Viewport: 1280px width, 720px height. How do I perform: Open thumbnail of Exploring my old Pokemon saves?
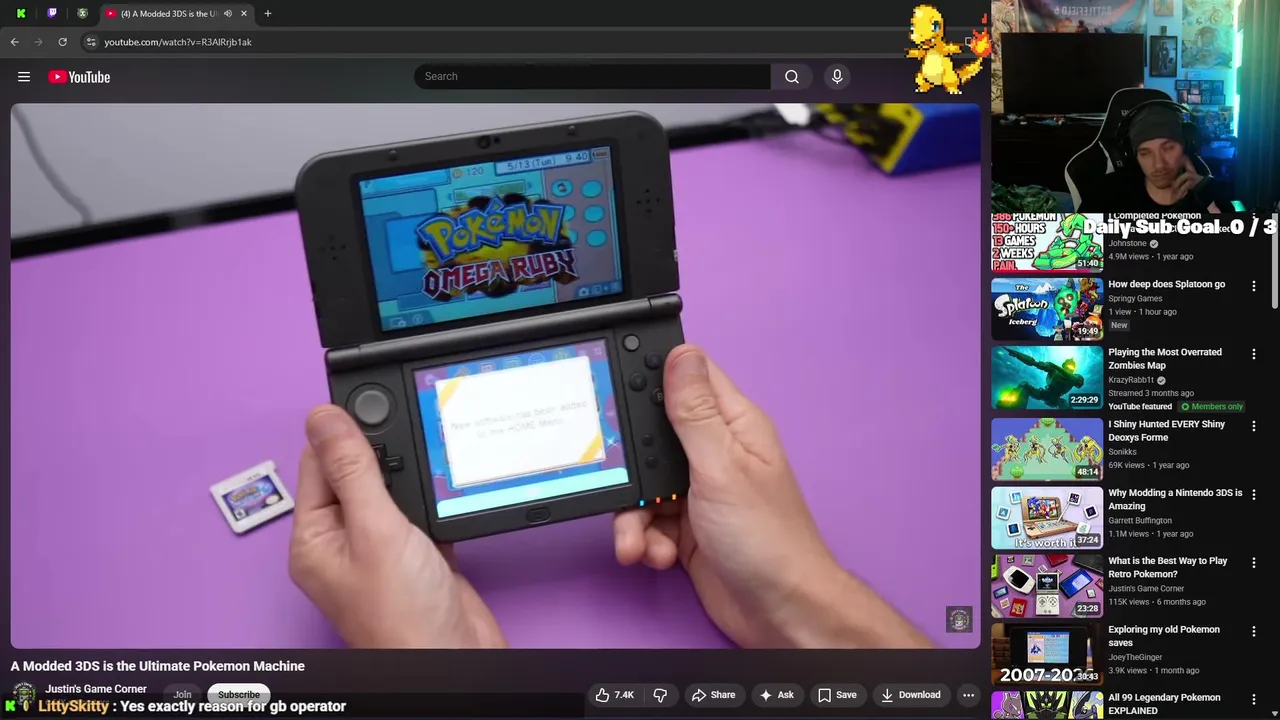(1047, 654)
